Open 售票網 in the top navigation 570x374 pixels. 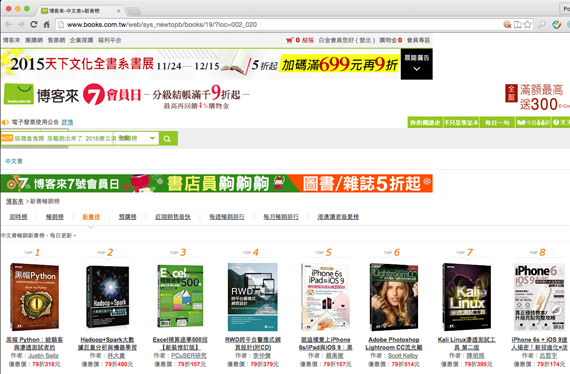(x=56, y=40)
